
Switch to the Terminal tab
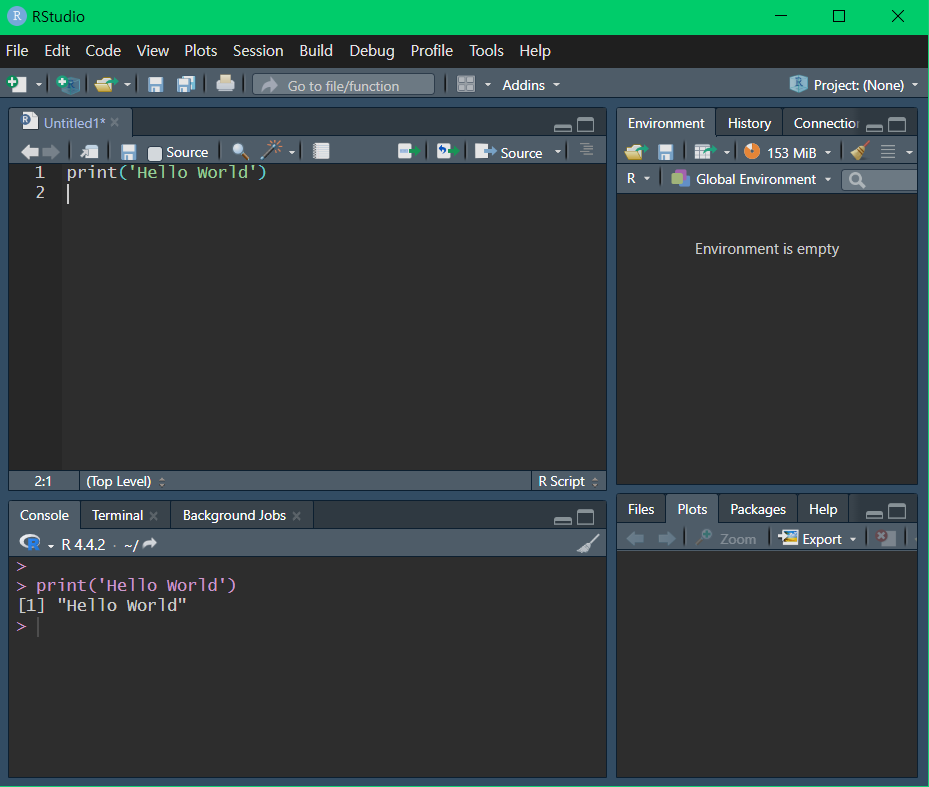click(x=117, y=515)
